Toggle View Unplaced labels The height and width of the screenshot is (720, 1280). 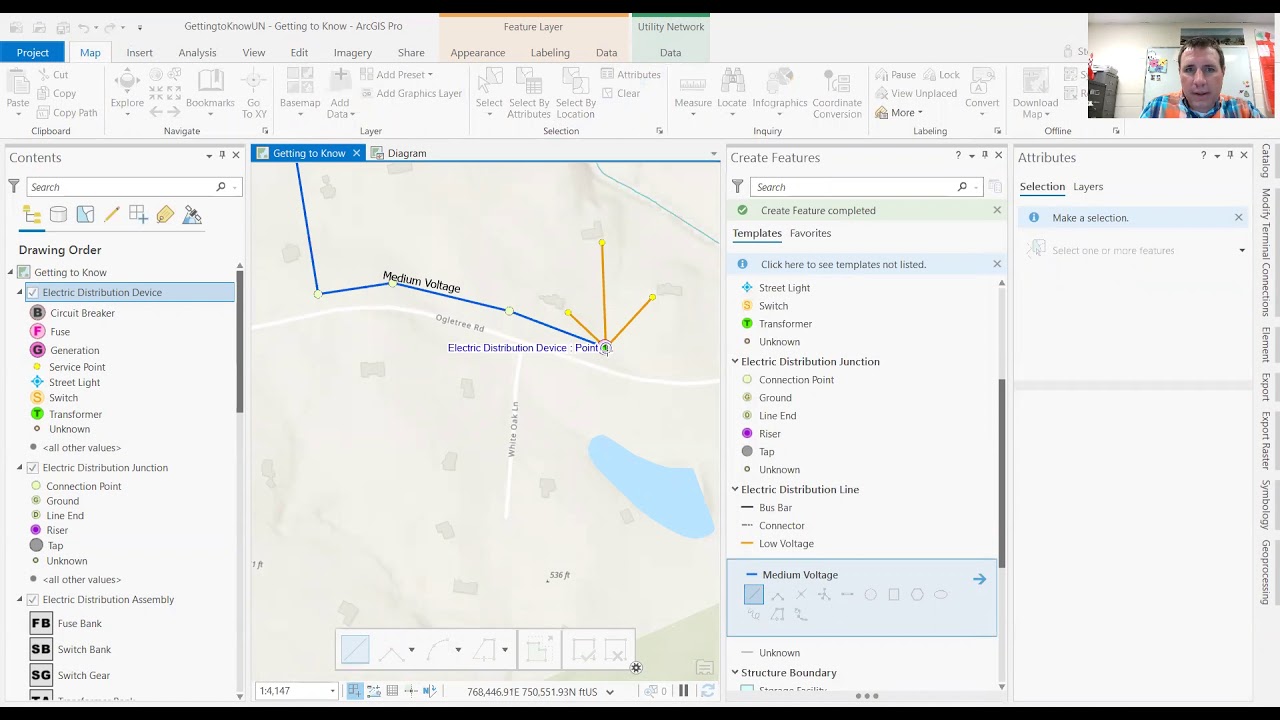pyautogui.click(x=915, y=94)
